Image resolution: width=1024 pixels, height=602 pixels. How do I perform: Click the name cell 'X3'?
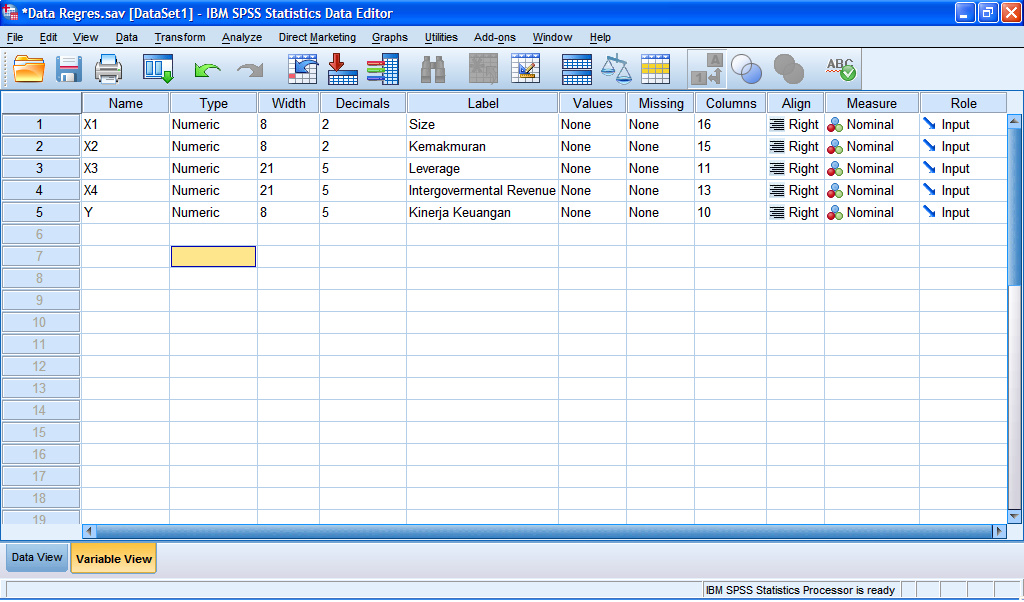tap(125, 168)
